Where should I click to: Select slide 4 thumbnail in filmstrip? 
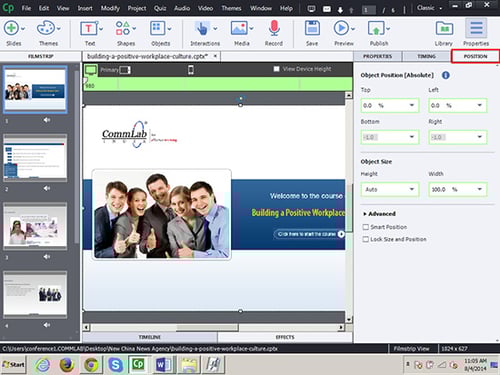tap(35, 294)
